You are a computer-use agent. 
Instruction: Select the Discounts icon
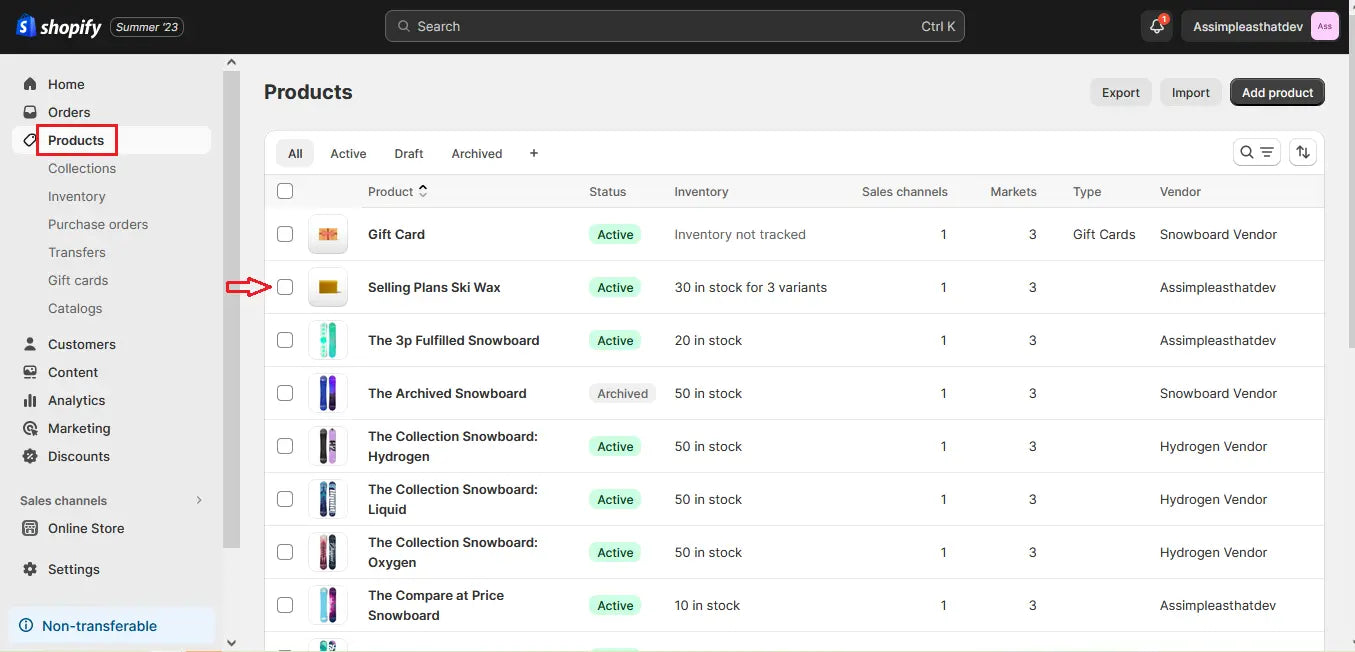coord(30,456)
